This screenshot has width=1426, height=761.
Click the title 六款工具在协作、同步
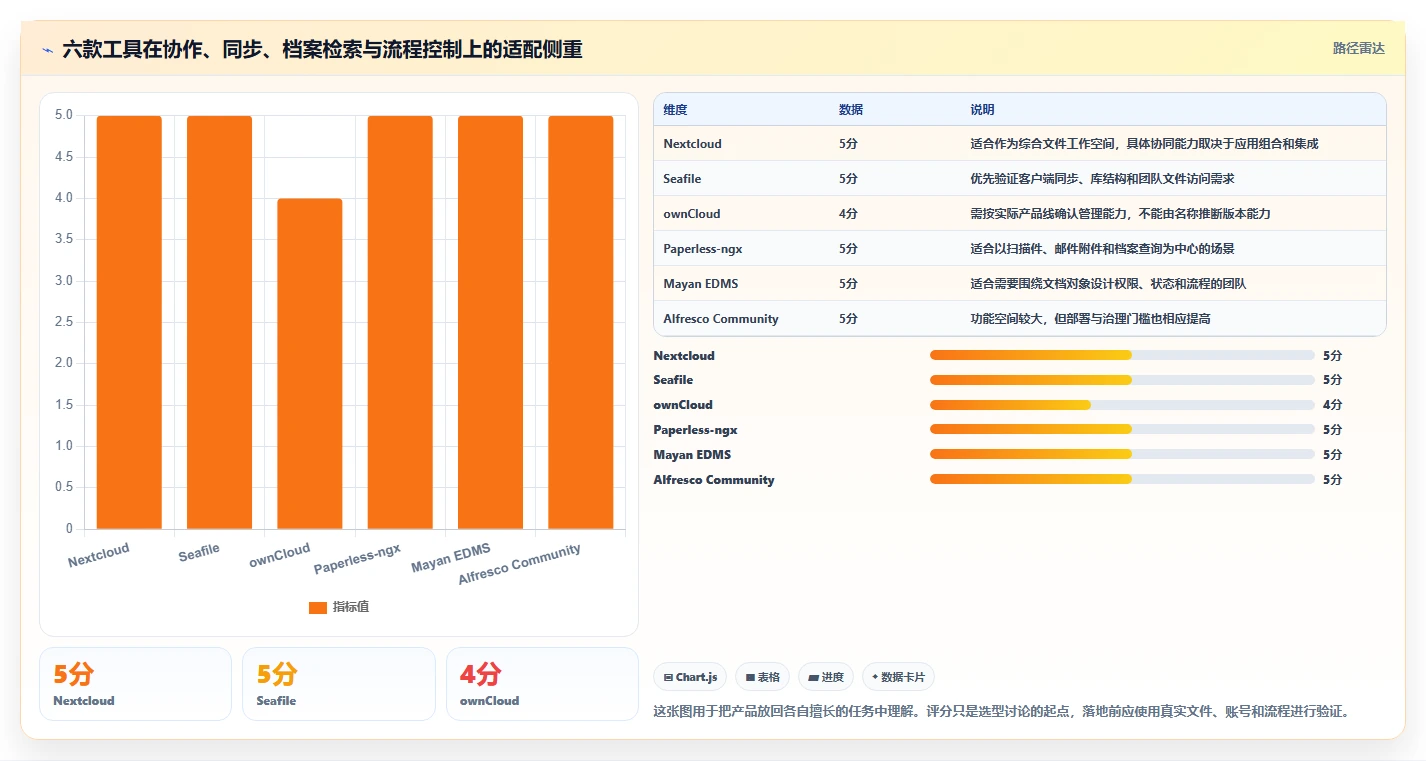coord(322,49)
